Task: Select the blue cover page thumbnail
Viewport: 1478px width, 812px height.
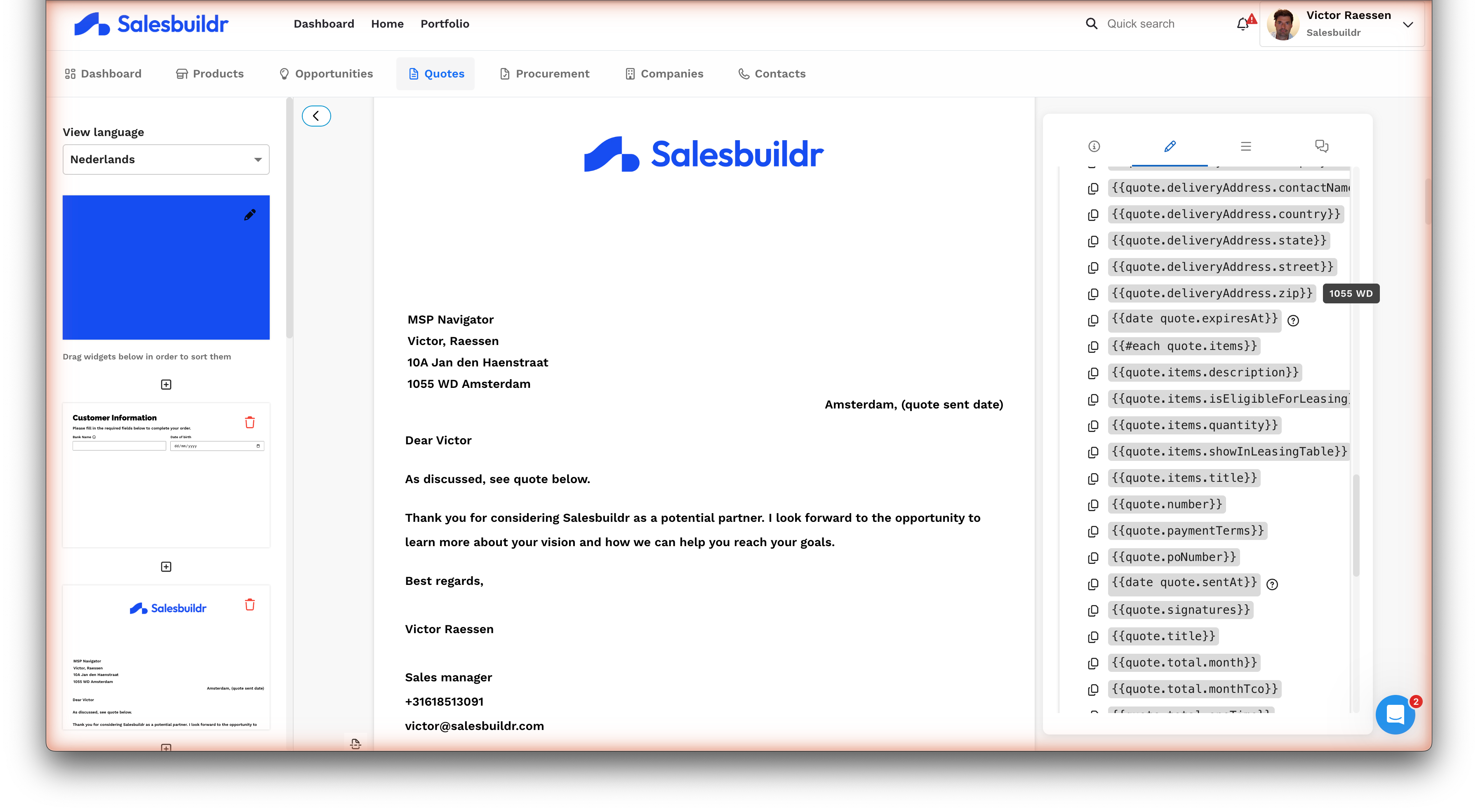Action: pos(166,267)
